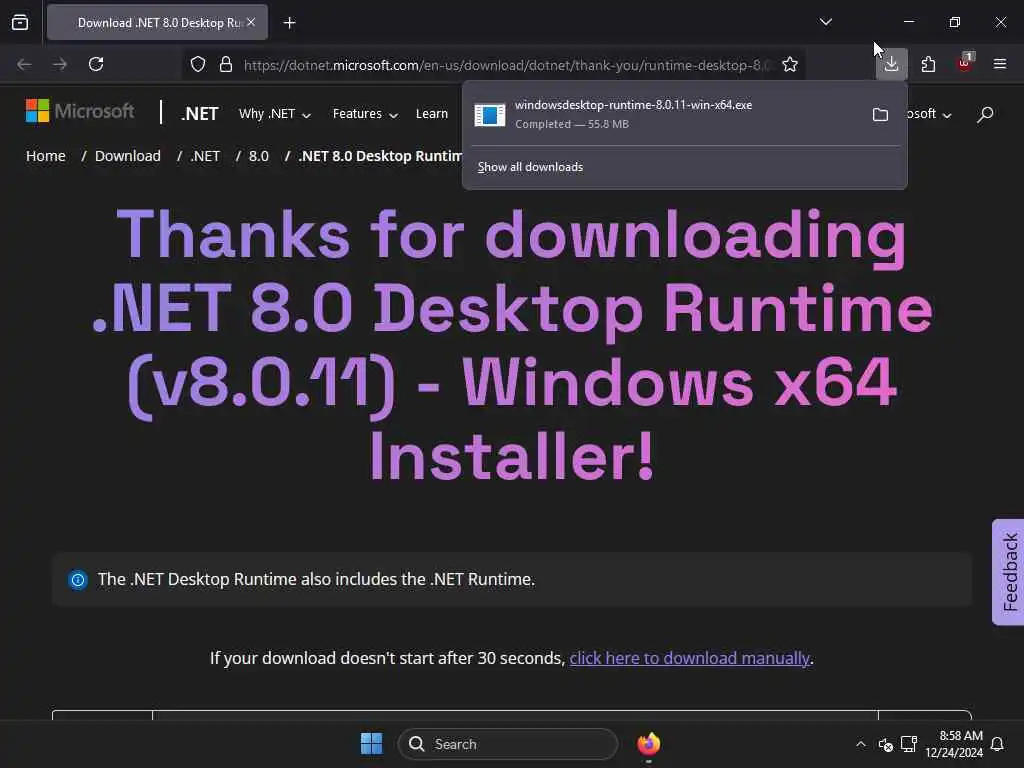Open the Firefox View tabs icon
Image resolution: width=1024 pixels, height=768 pixels.
click(20, 23)
